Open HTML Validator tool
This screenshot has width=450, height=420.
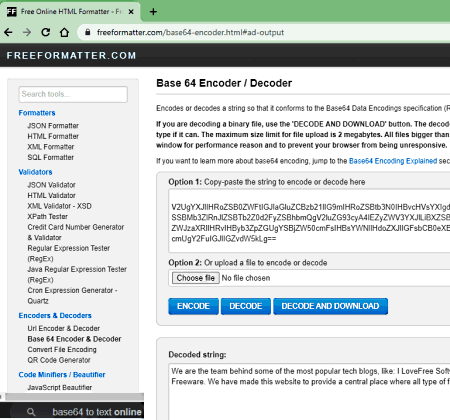click(51, 195)
